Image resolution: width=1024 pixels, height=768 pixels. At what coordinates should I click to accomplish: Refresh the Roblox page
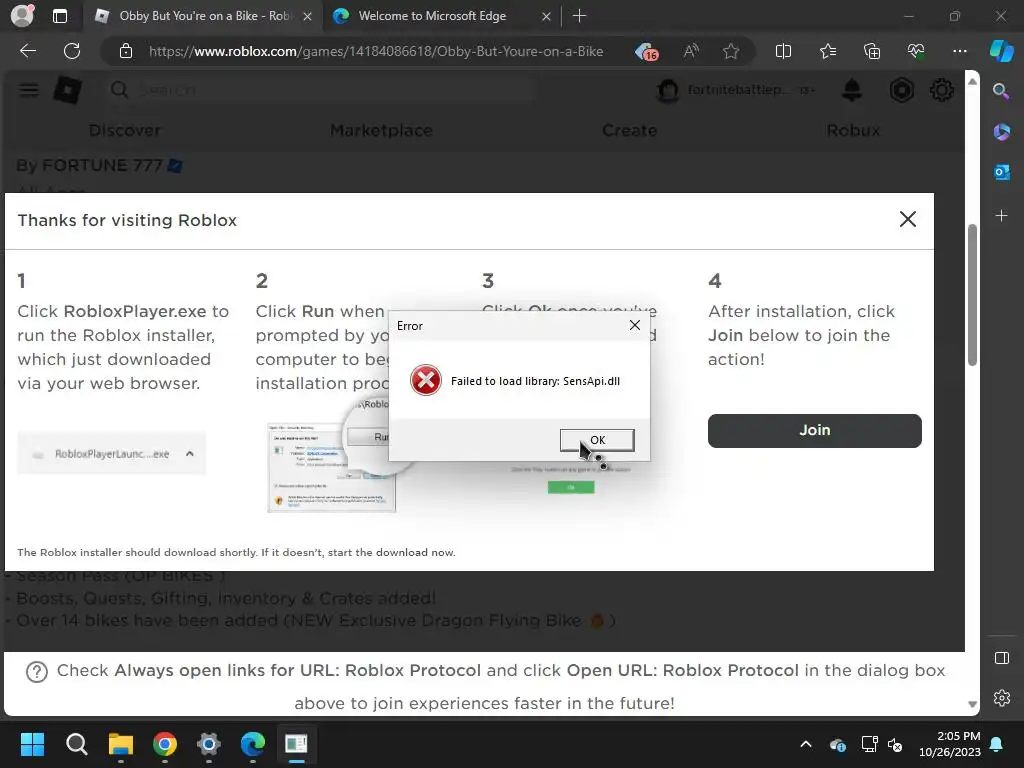click(72, 51)
